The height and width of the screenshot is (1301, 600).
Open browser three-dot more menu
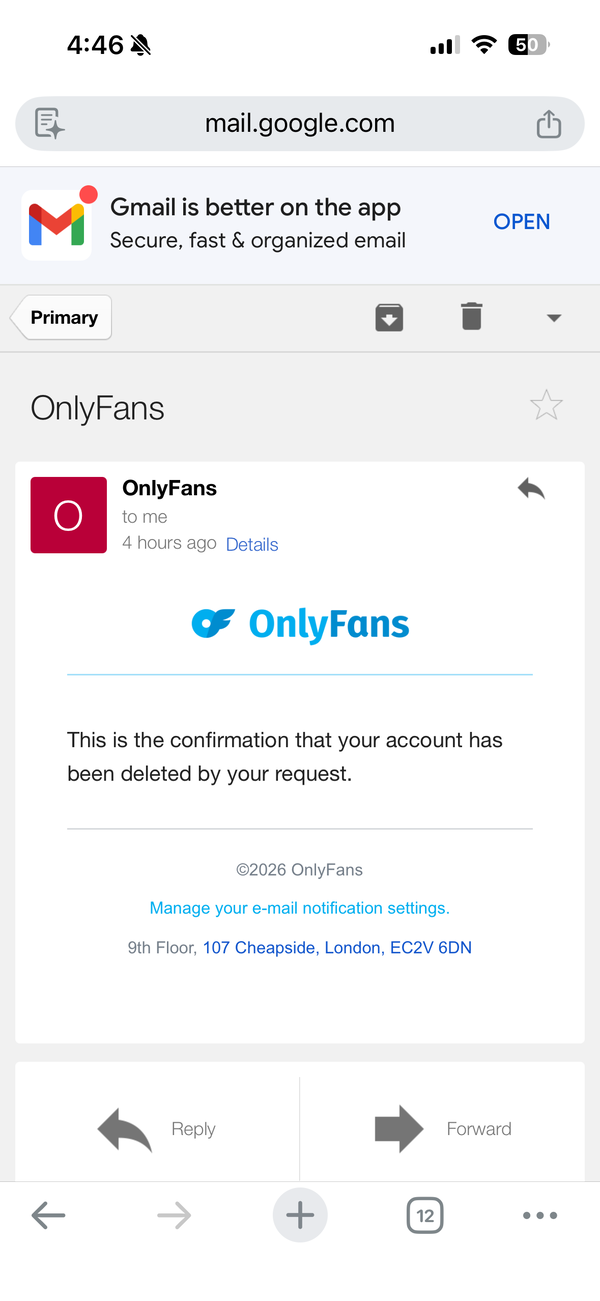(x=540, y=1216)
